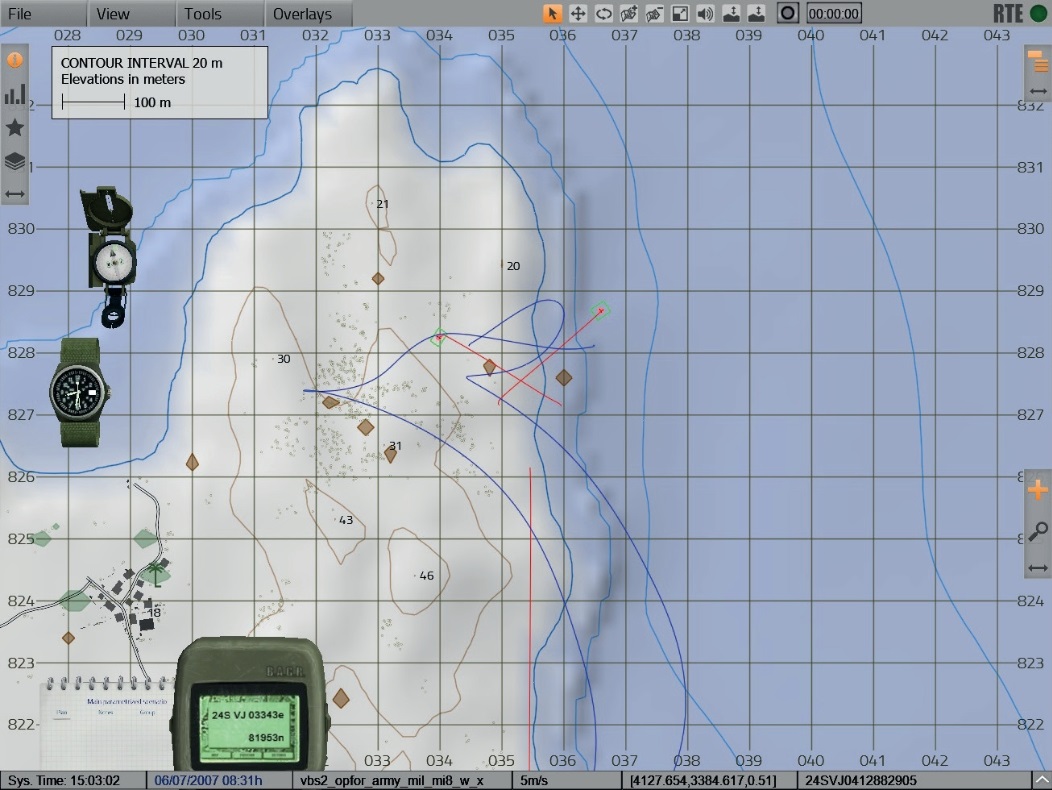The height and width of the screenshot is (790, 1052).
Task: Click the magnifier search icon
Action: pos(1037,532)
